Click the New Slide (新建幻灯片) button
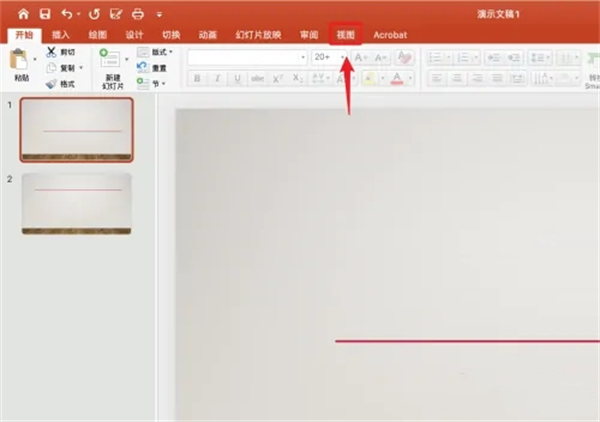The width and height of the screenshot is (600, 422). tap(112, 67)
